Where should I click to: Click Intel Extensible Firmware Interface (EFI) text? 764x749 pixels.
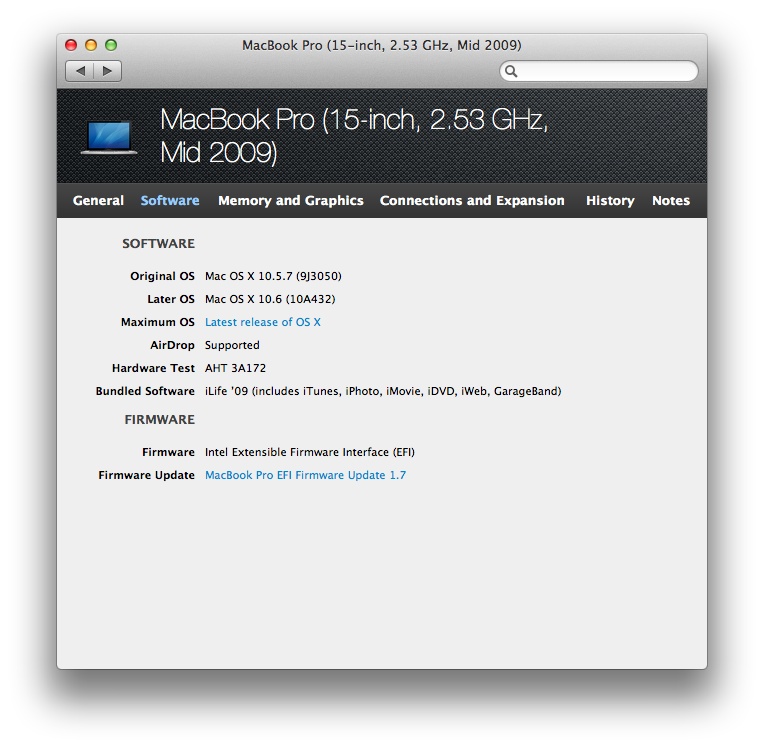pos(310,452)
